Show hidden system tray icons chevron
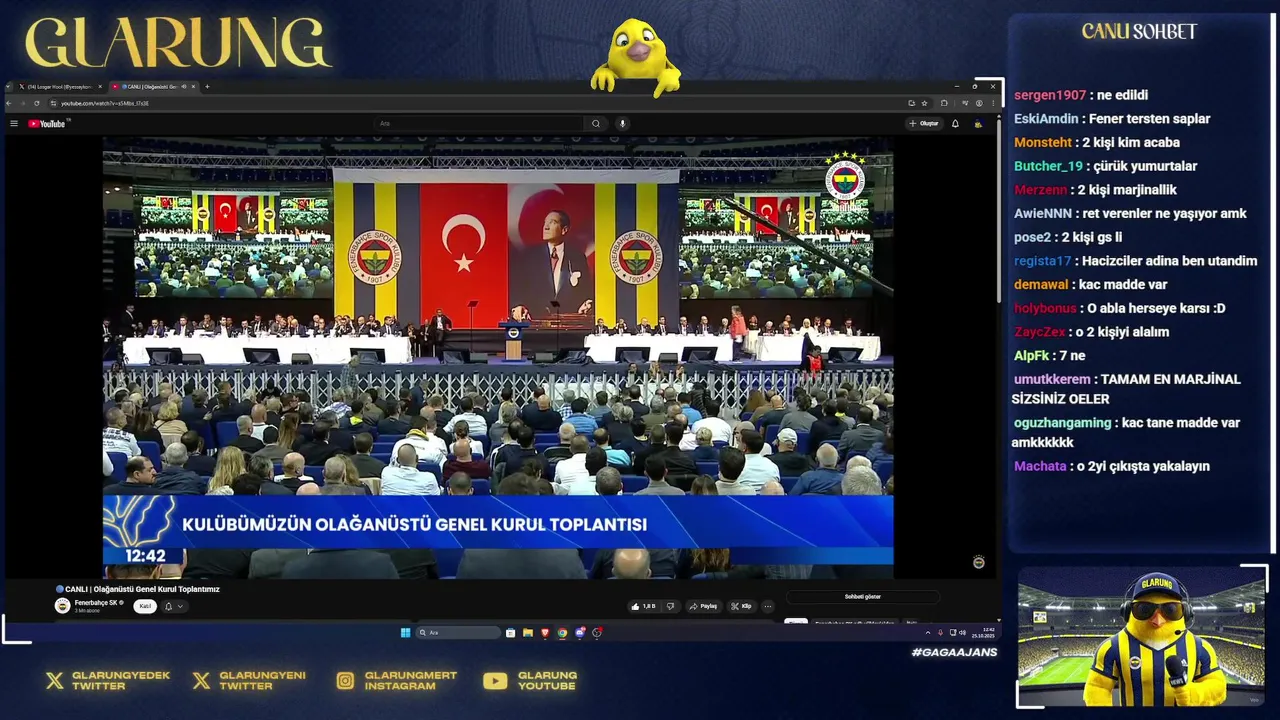 tap(928, 633)
